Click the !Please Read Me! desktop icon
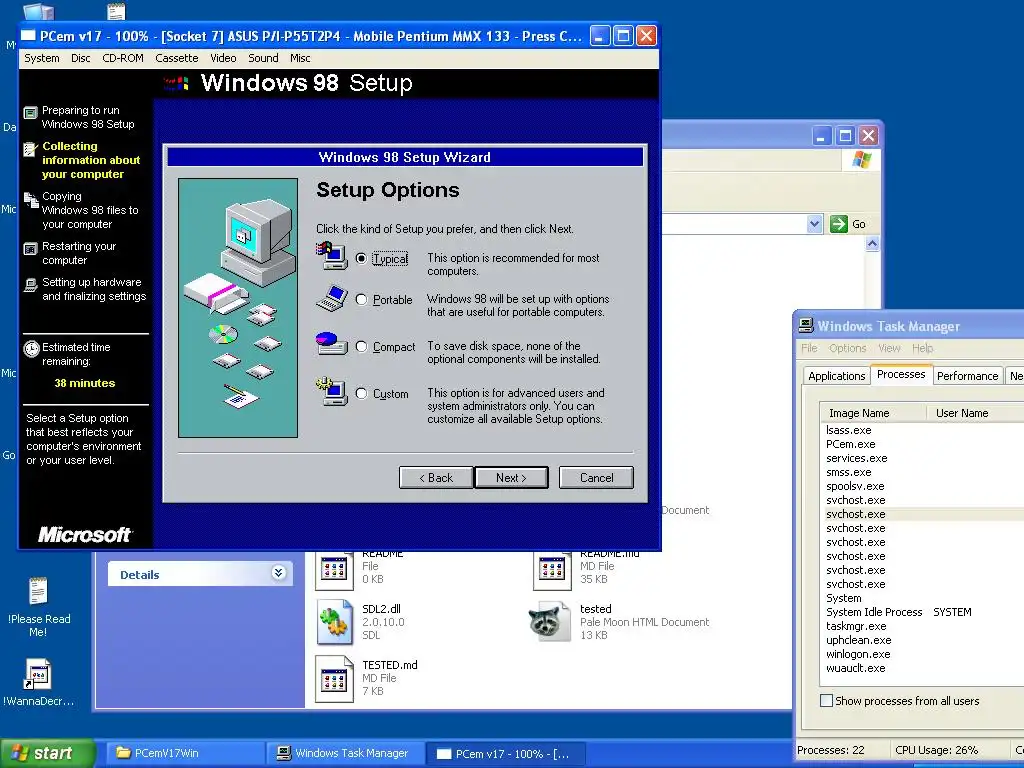The image size is (1024, 768). [x=39, y=592]
